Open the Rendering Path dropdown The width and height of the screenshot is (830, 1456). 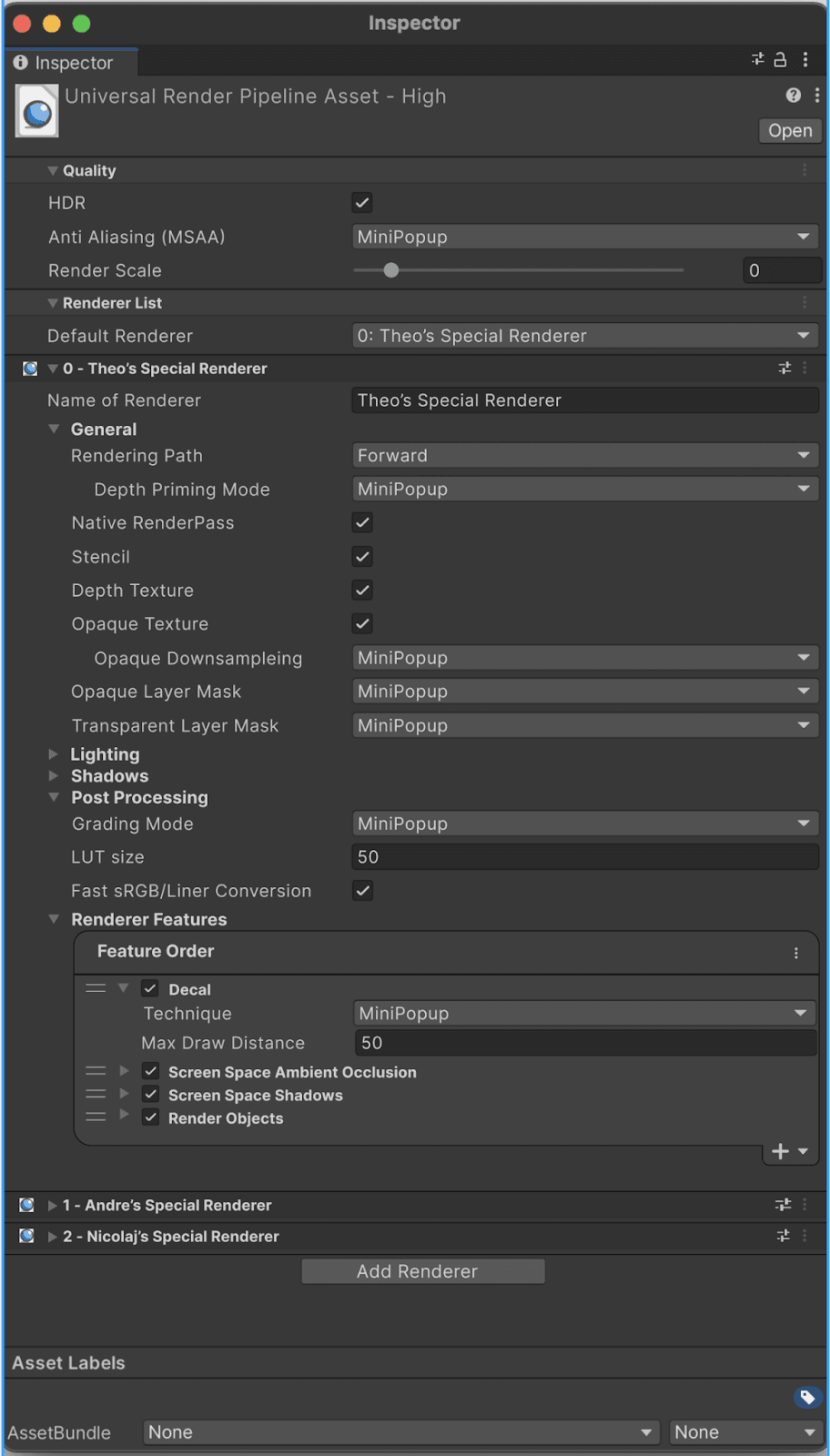585,455
